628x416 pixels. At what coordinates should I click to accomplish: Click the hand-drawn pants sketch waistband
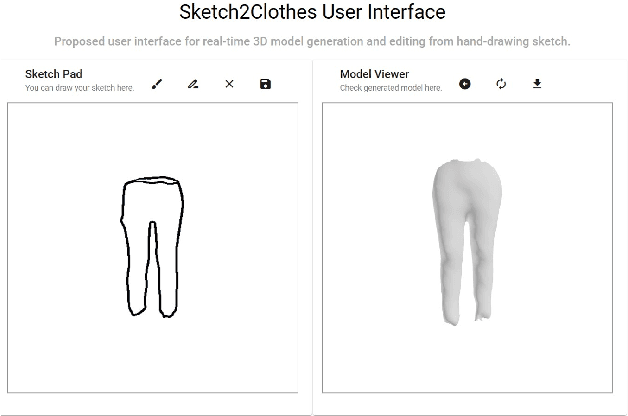[x=152, y=182]
